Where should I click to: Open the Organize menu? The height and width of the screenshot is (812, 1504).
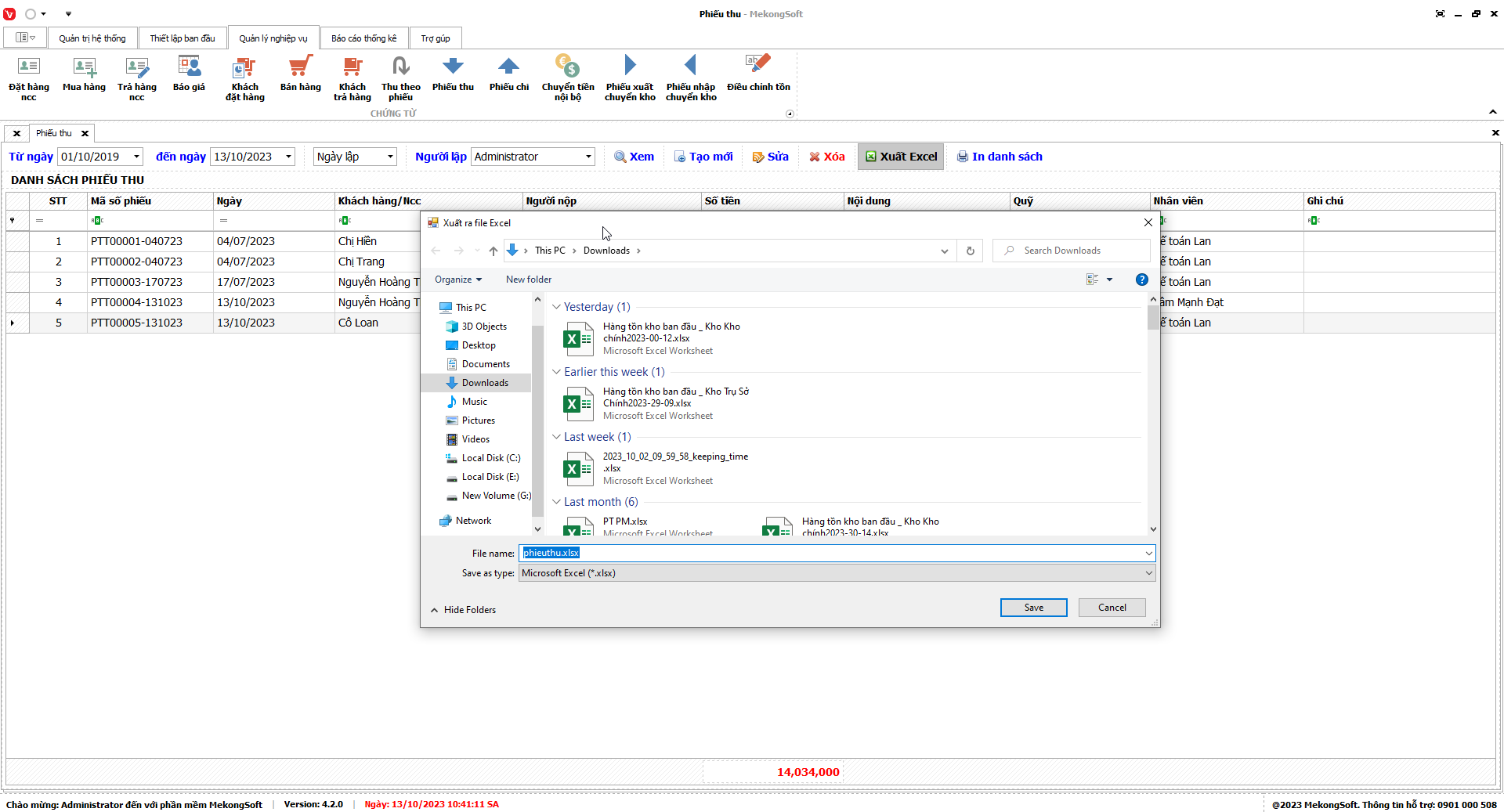coord(457,280)
